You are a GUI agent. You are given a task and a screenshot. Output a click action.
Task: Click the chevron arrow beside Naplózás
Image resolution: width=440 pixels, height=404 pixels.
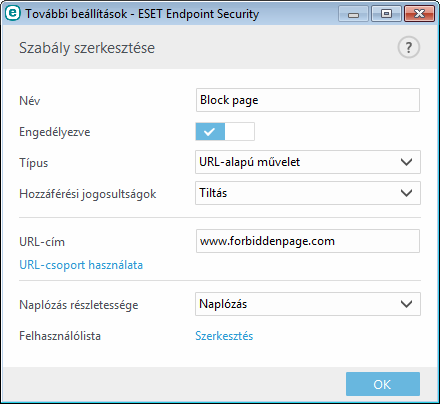[406, 304]
